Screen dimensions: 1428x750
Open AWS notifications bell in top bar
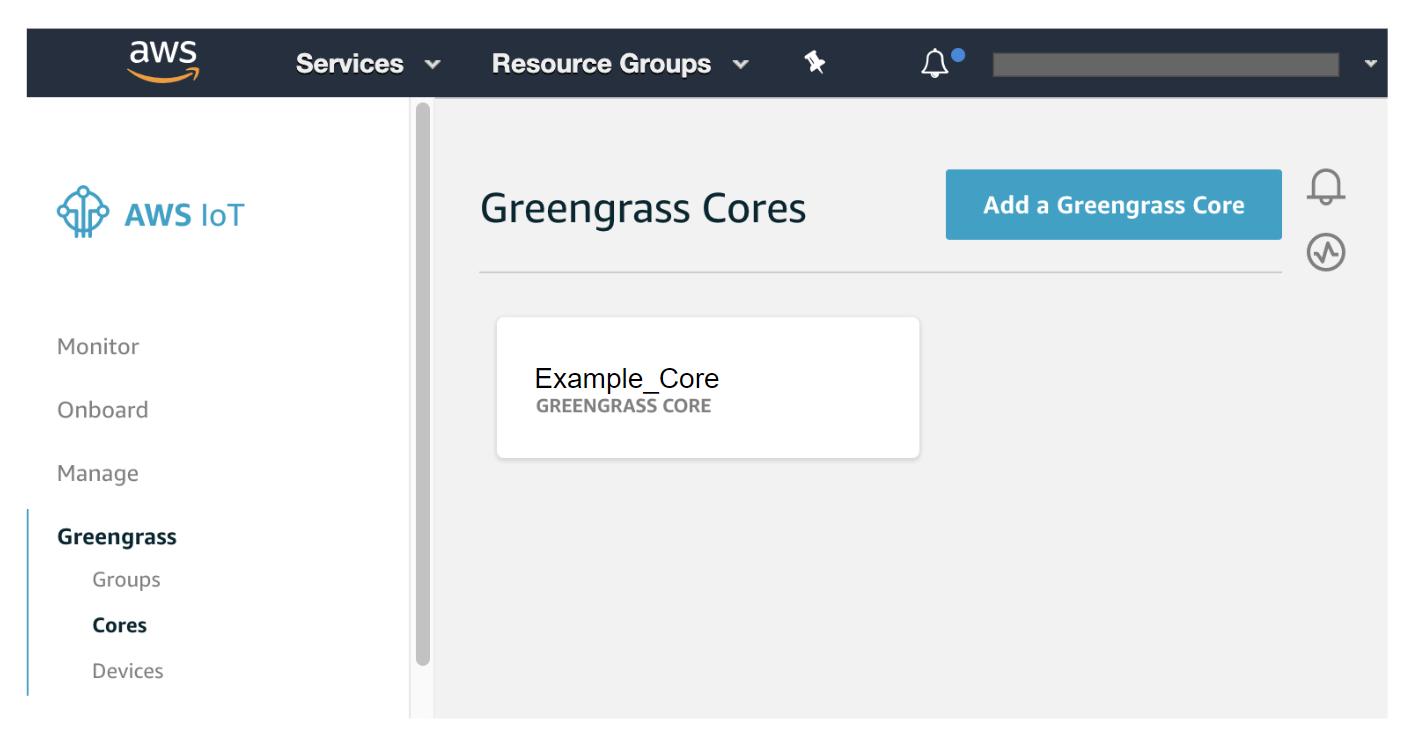point(936,63)
